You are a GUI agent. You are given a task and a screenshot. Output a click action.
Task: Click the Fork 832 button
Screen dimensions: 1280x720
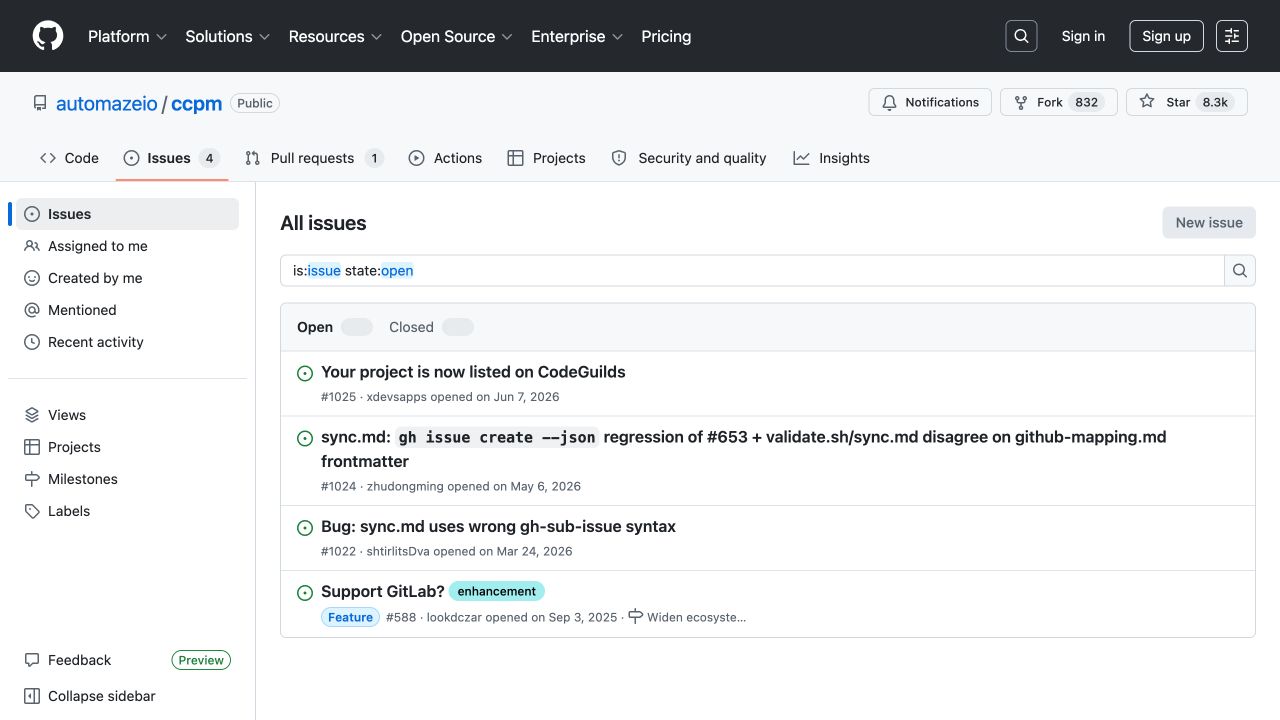point(1059,102)
